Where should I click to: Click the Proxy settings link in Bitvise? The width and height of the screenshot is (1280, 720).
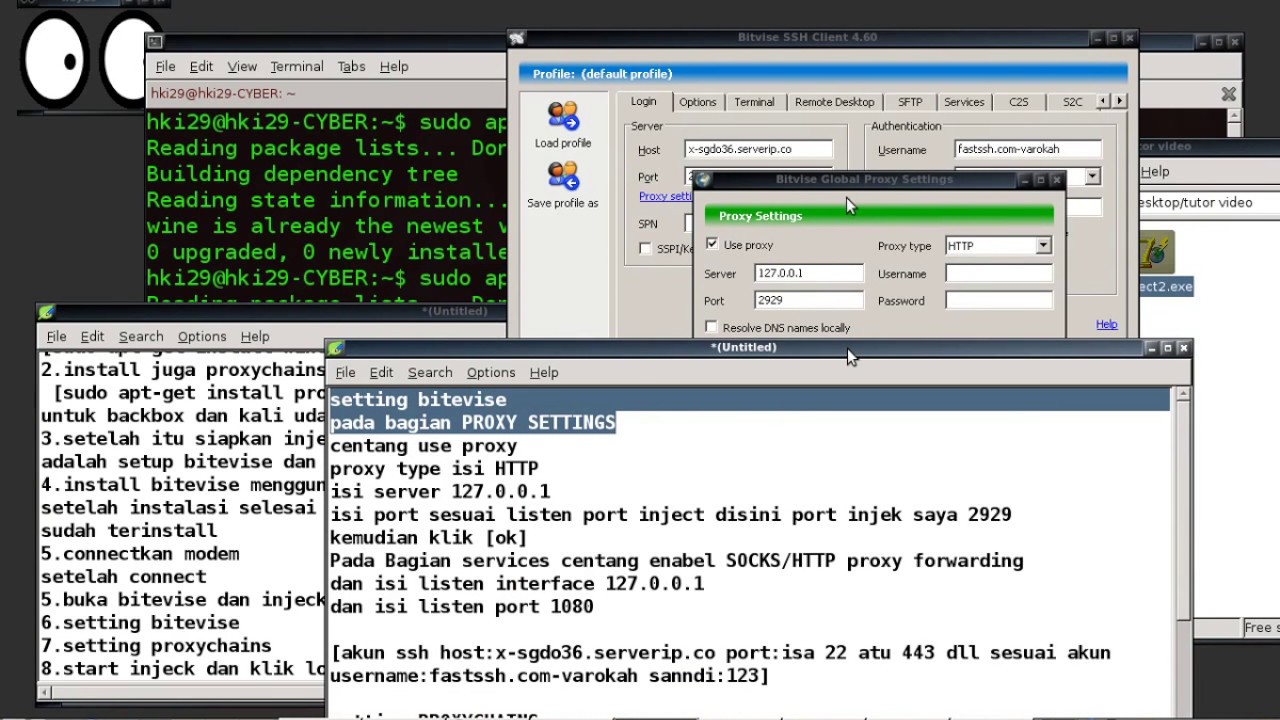[x=665, y=196]
